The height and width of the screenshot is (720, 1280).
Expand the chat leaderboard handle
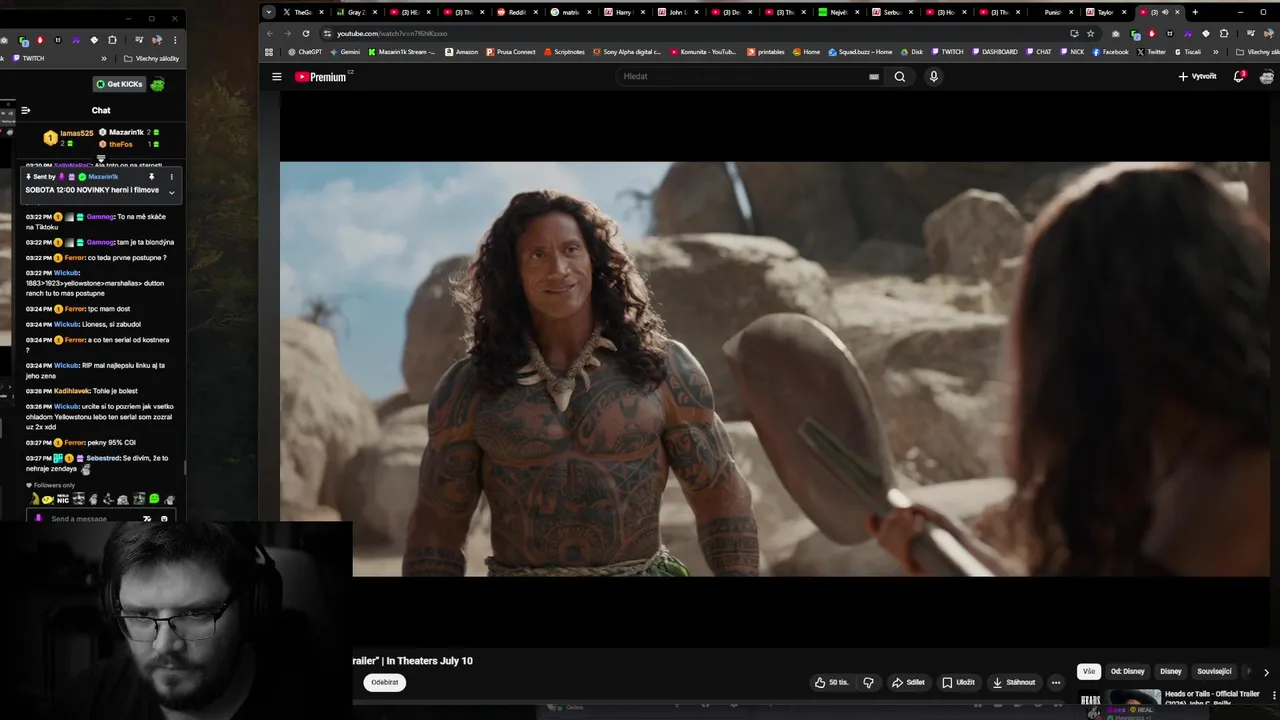click(x=101, y=159)
